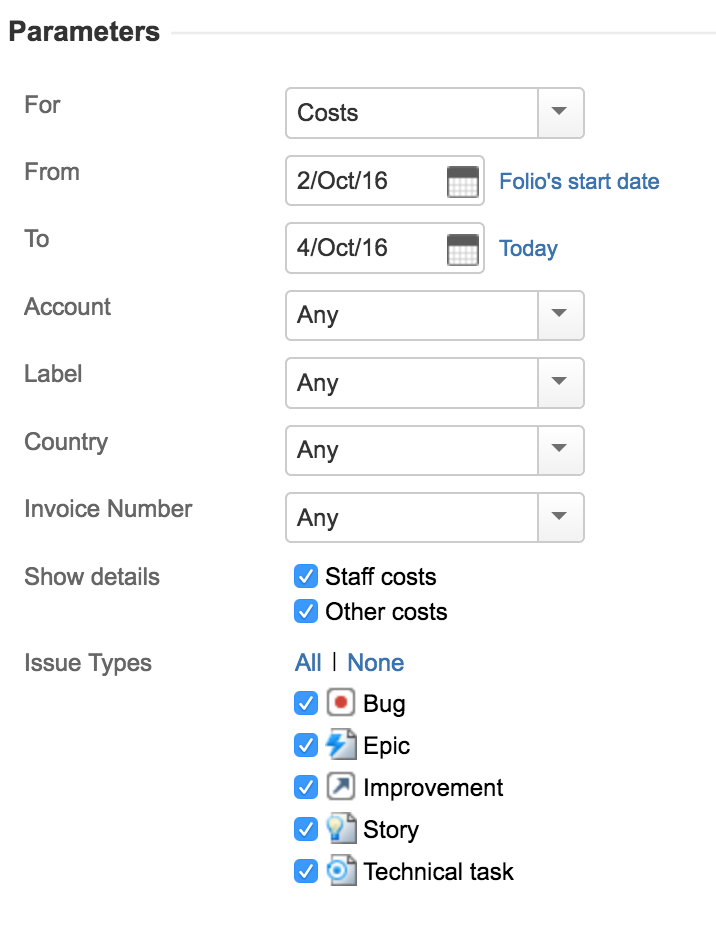Click the Epic lightning bolt icon
The width and height of the screenshot is (716, 940).
[341, 745]
